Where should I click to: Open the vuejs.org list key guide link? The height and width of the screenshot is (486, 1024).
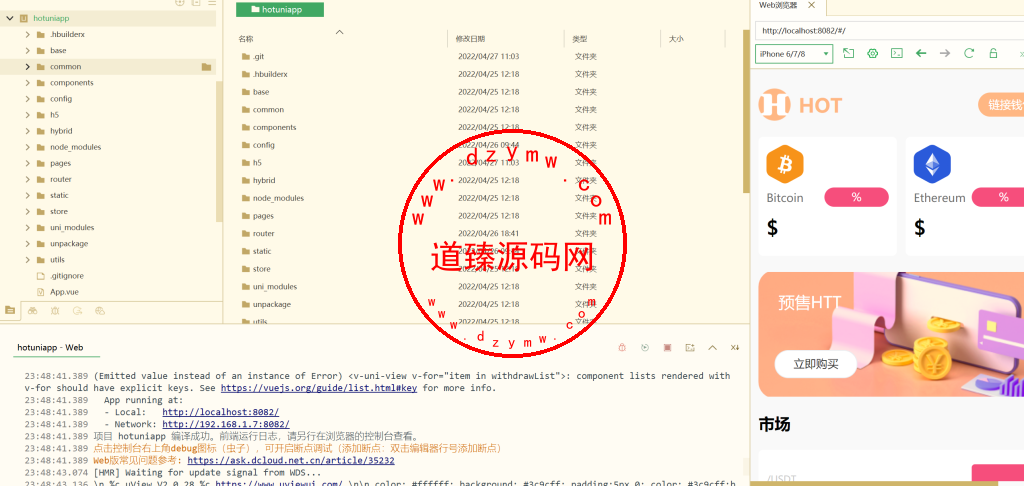(x=319, y=388)
